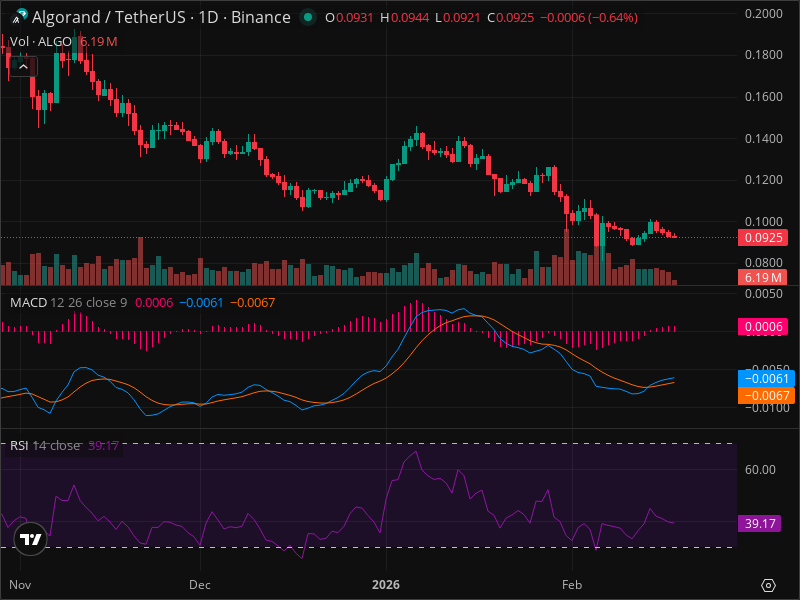The width and height of the screenshot is (800, 600).
Task: Click the 2026 label on time axis
Action: click(386, 585)
